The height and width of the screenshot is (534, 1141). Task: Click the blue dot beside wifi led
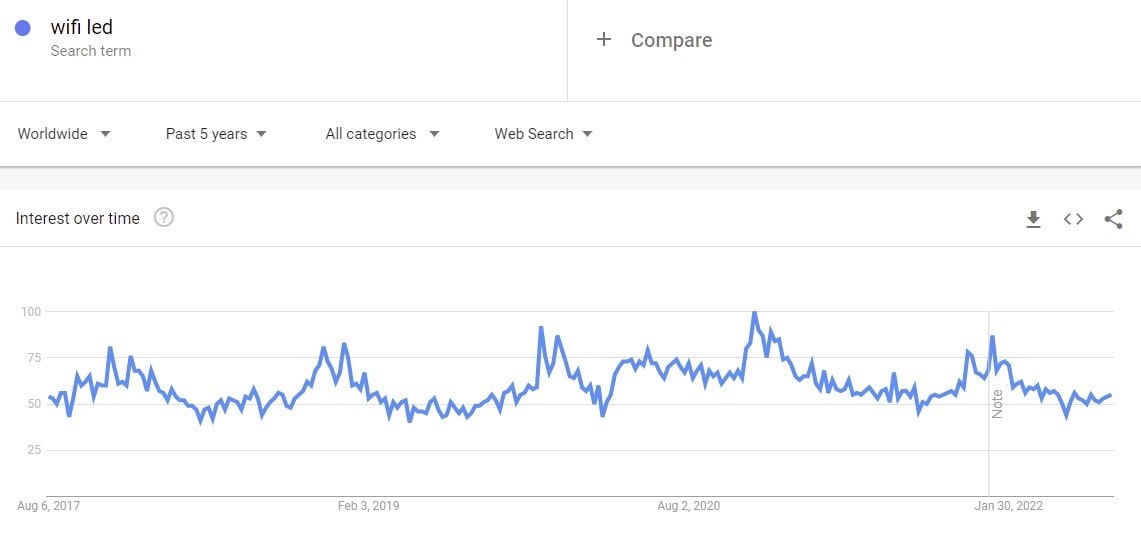coord(24,29)
